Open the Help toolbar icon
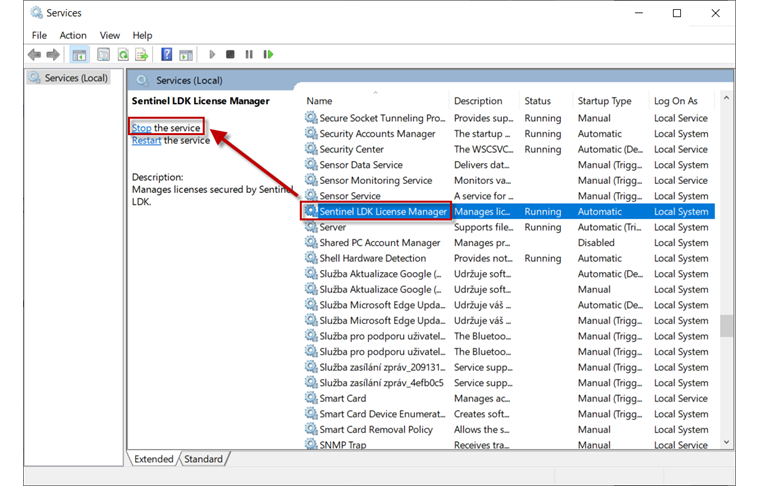The image size is (760, 486). click(167, 55)
